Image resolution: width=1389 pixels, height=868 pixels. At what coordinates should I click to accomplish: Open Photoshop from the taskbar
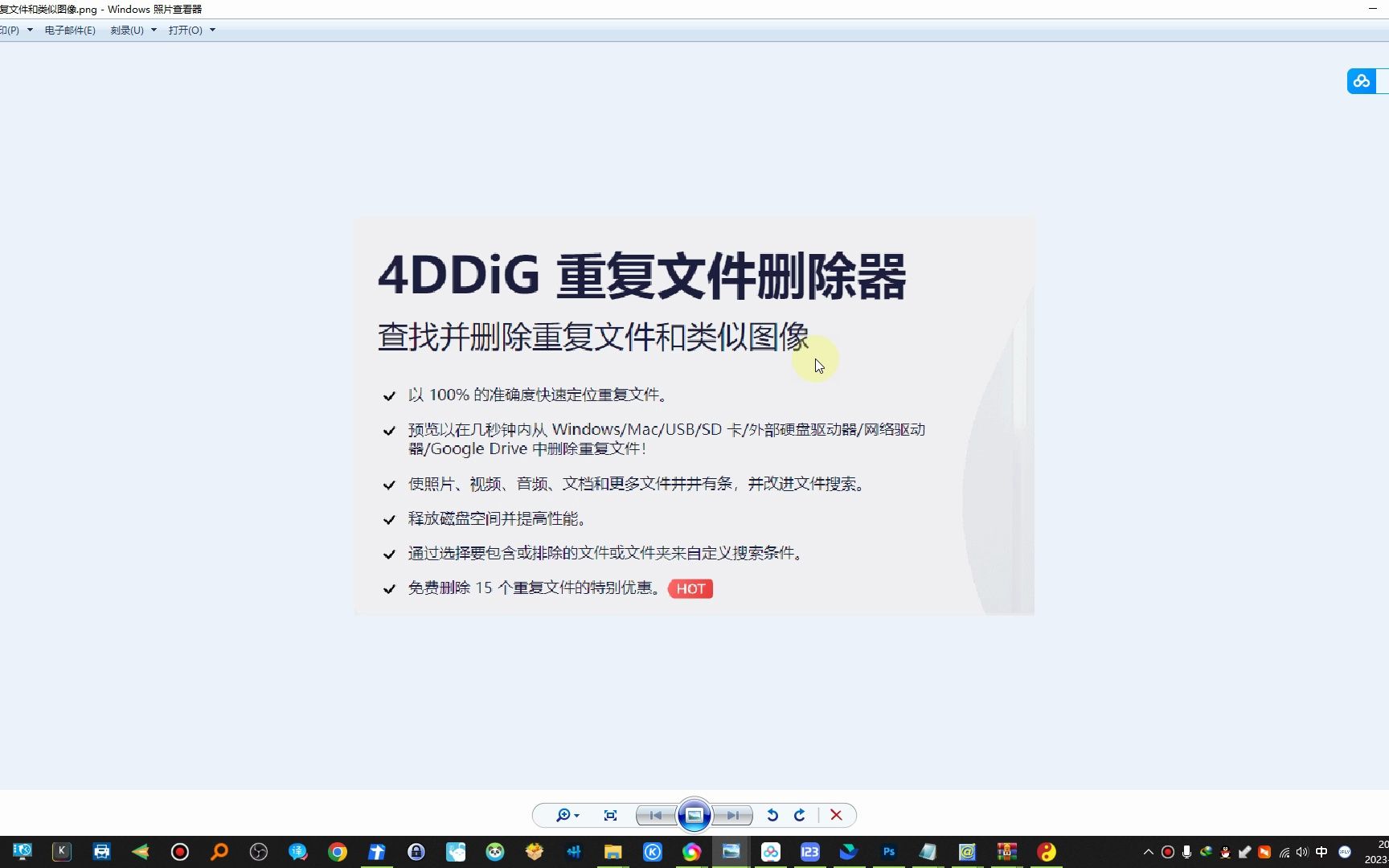pyautogui.click(x=888, y=852)
